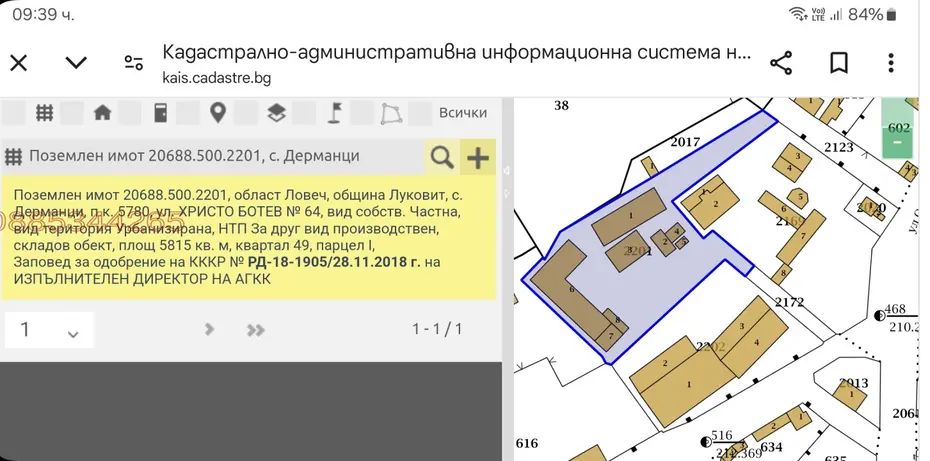Select the map layers stack icon
The image size is (930, 461).
tap(276, 113)
